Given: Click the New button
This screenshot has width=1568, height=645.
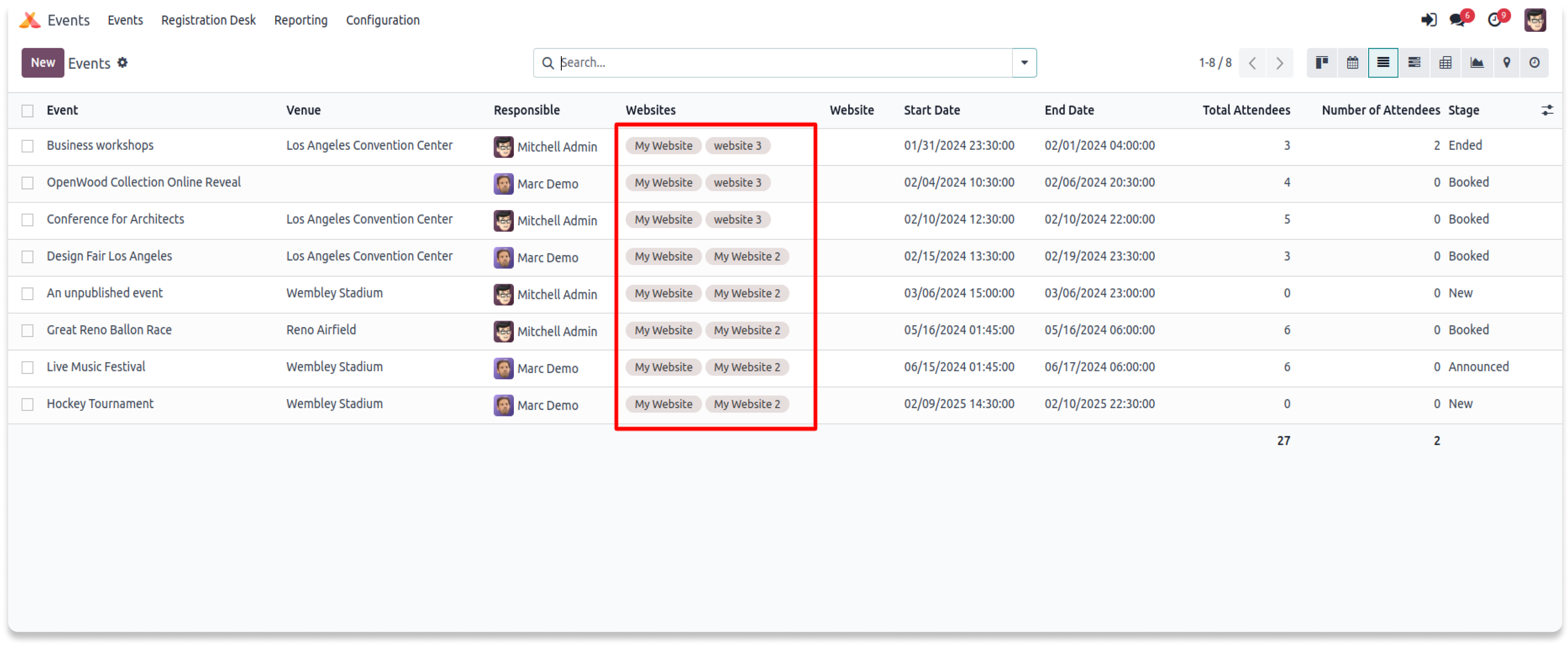Looking at the screenshot, I should click(43, 63).
